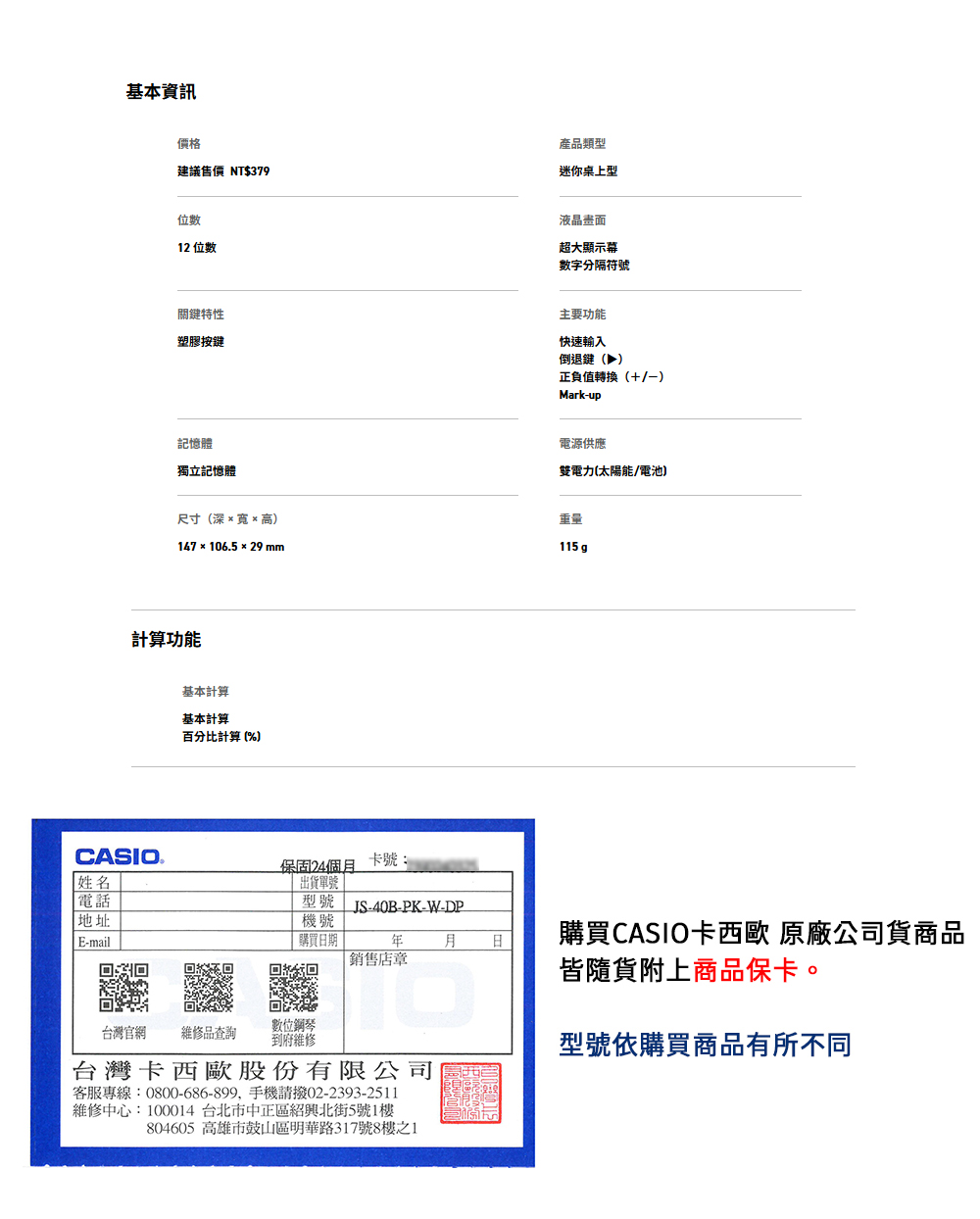Select the 快速輸入 feature text
Image resolution: width=980 pixels, height=1219 pixels.
pyautogui.click(x=582, y=342)
